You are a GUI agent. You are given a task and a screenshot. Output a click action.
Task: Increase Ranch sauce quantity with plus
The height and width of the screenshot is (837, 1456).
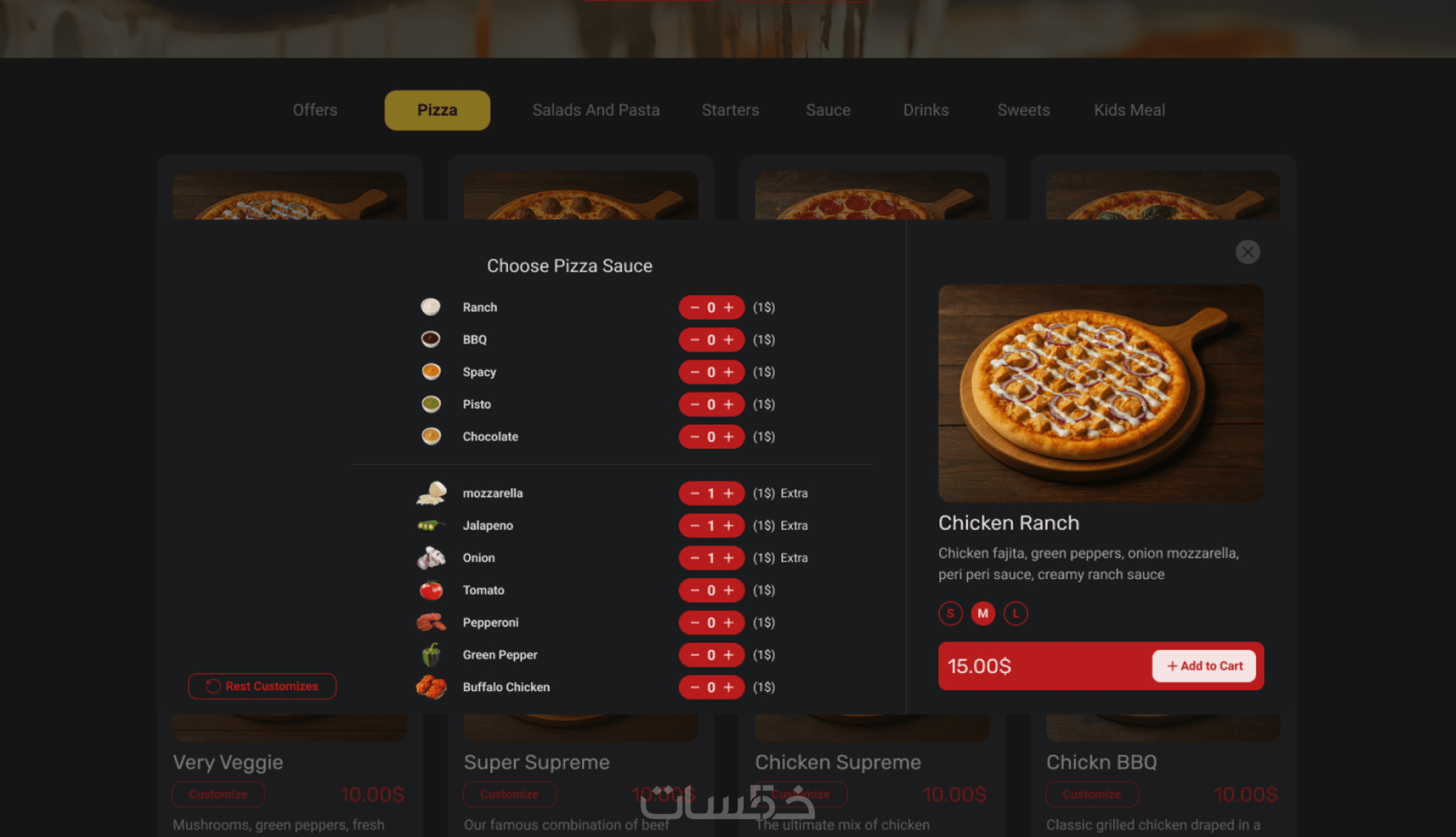729,308
